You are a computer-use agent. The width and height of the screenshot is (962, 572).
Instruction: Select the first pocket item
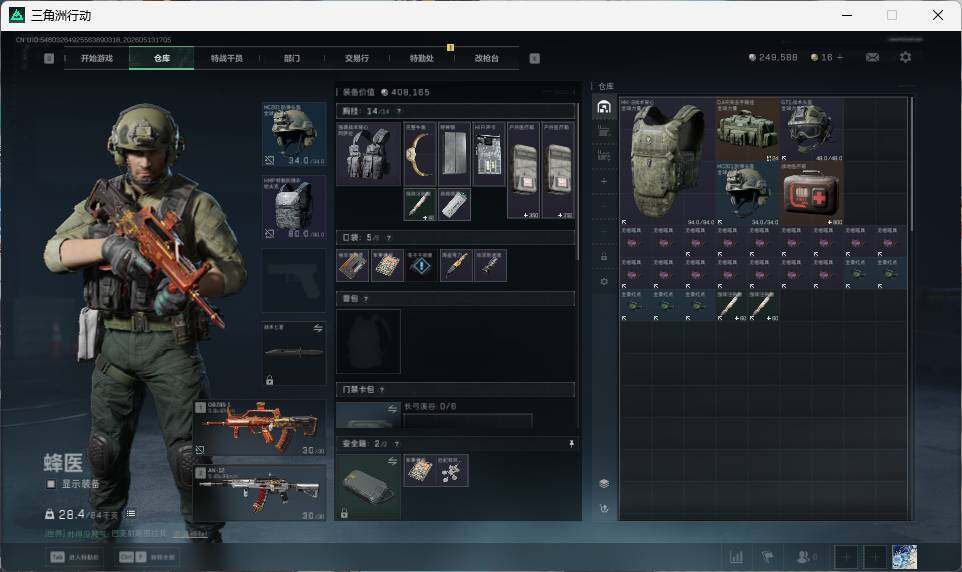click(352, 265)
